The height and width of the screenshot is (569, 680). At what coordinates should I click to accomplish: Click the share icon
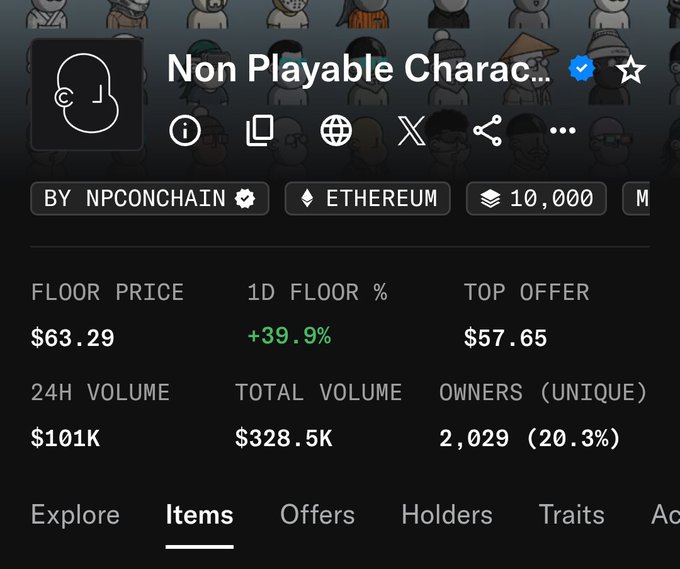(487, 130)
